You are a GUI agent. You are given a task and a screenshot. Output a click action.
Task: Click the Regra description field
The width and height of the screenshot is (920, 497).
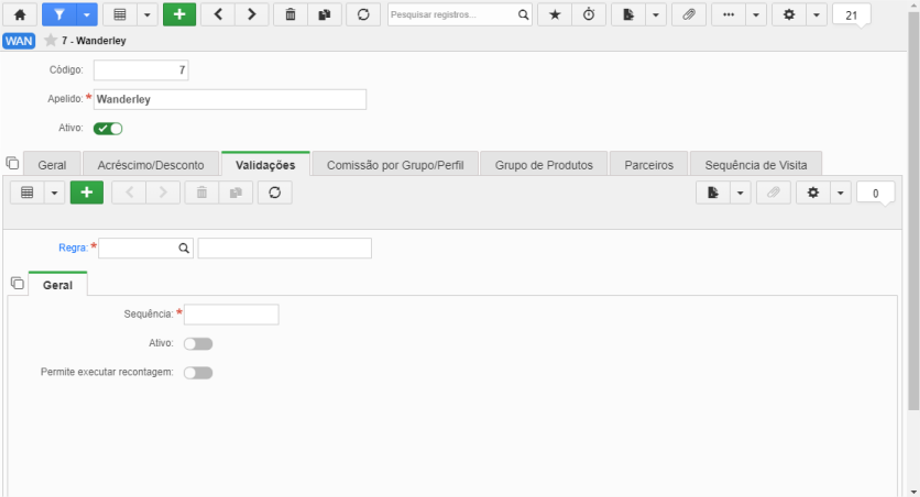pyautogui.click(x=285, y=248)
